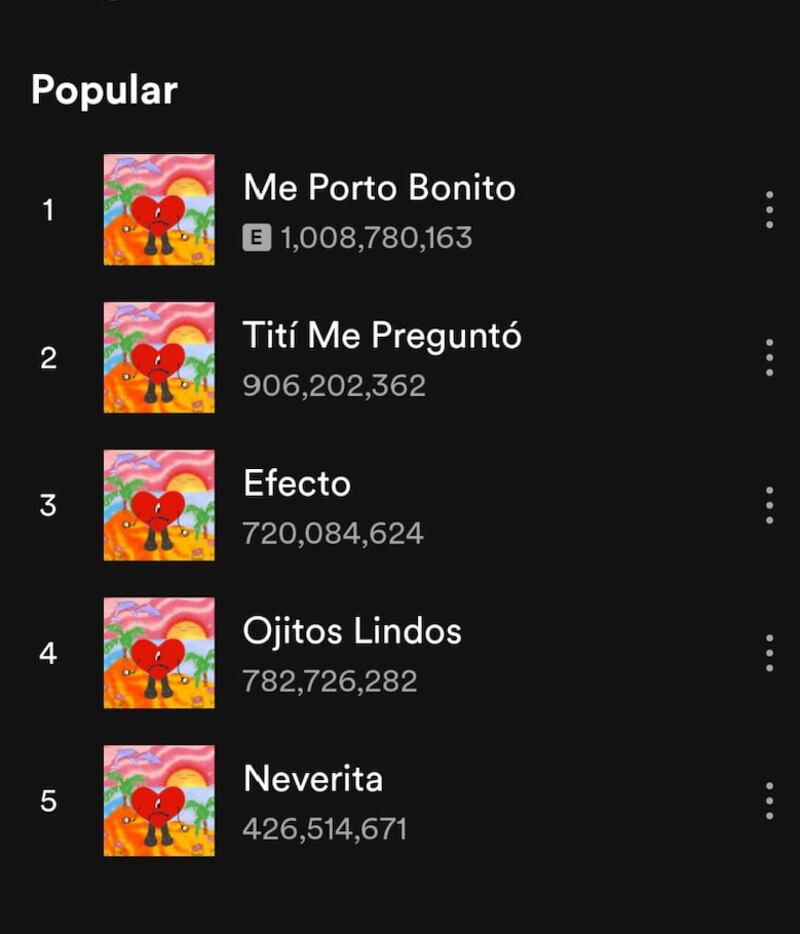Tap album cover of Tití Me Preguntó
Screen dimensions: 800x934
pyautogui.click(x=159, y=357)
